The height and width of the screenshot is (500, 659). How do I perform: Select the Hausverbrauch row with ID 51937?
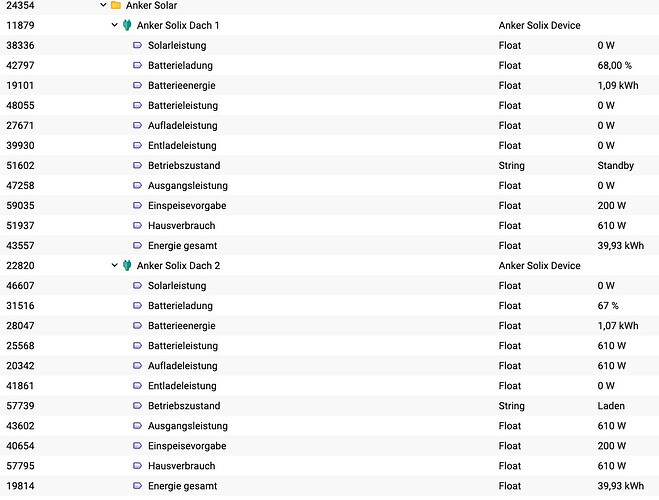[x=330, y=226]
